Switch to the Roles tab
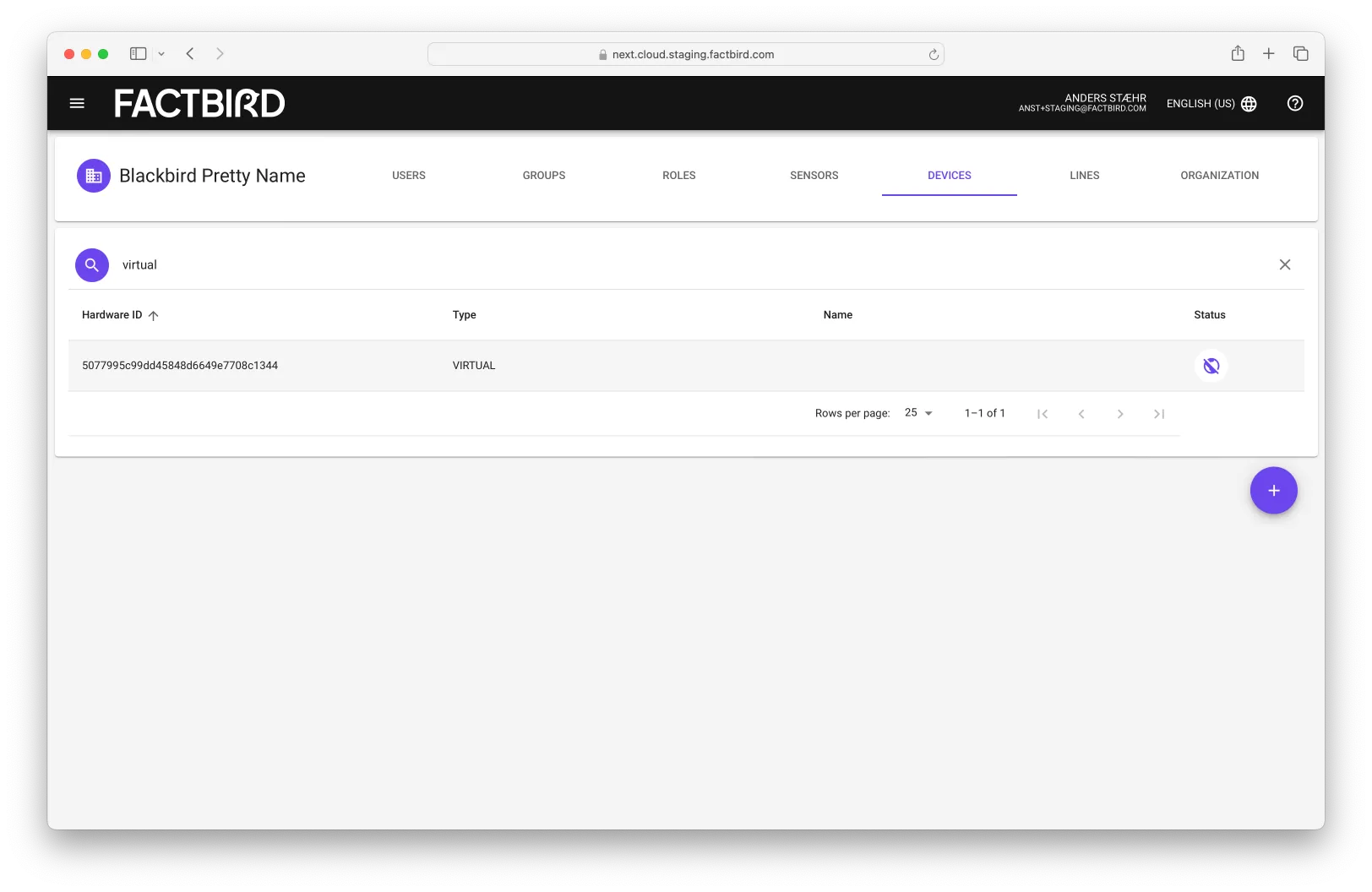 tap(679, 176)
